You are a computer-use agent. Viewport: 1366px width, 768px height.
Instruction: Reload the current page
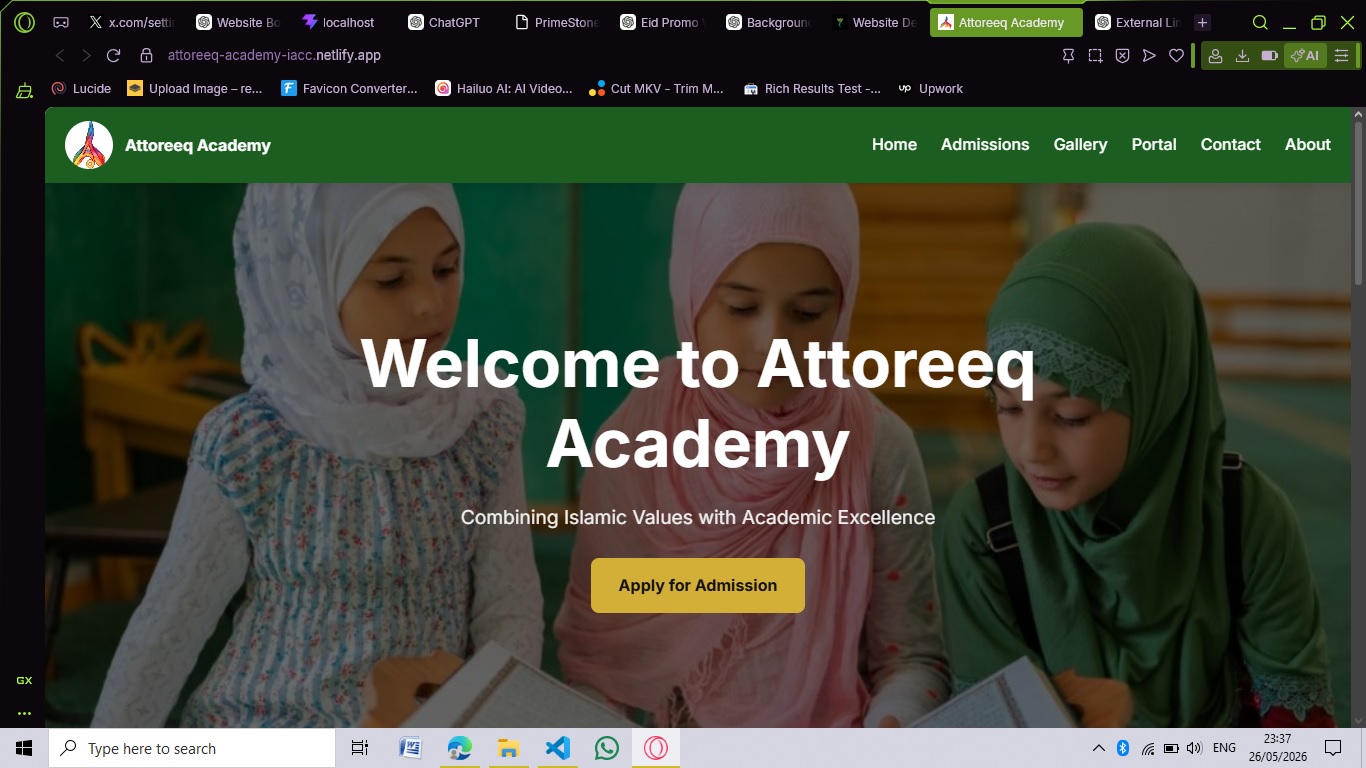(113, 56)
